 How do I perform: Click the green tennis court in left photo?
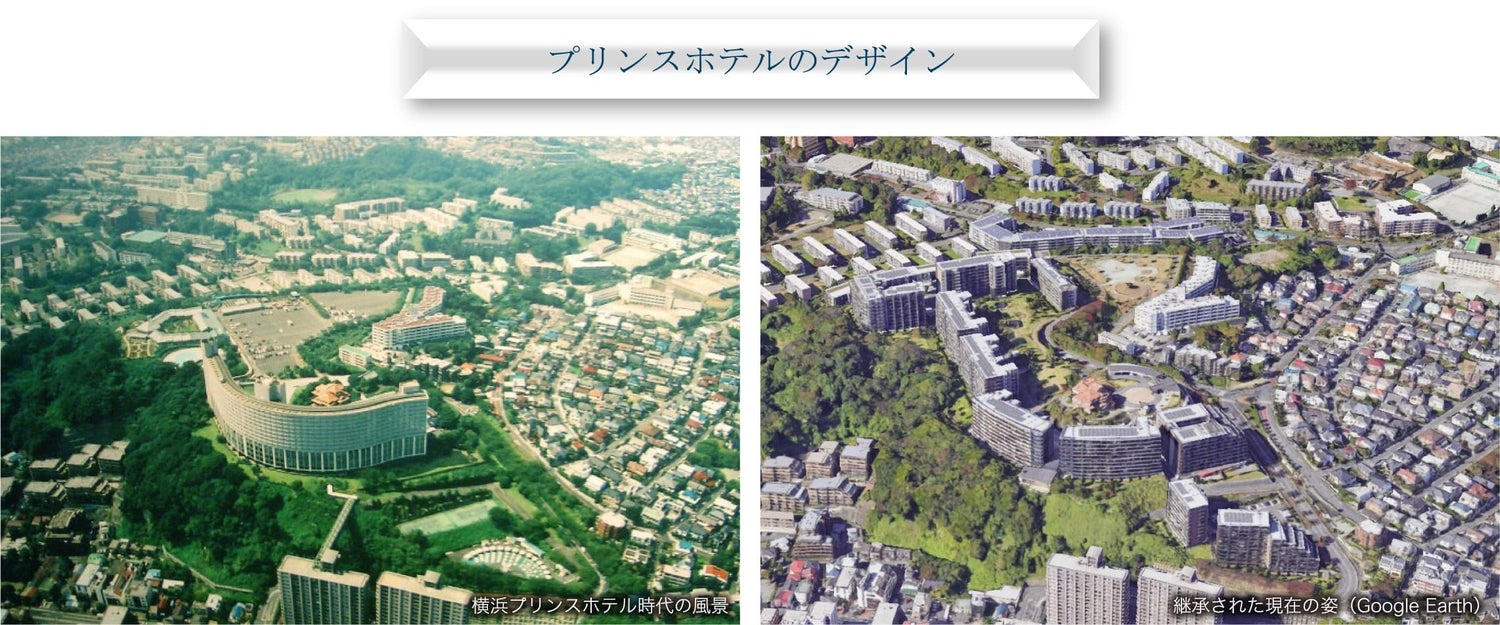(447, 518)
